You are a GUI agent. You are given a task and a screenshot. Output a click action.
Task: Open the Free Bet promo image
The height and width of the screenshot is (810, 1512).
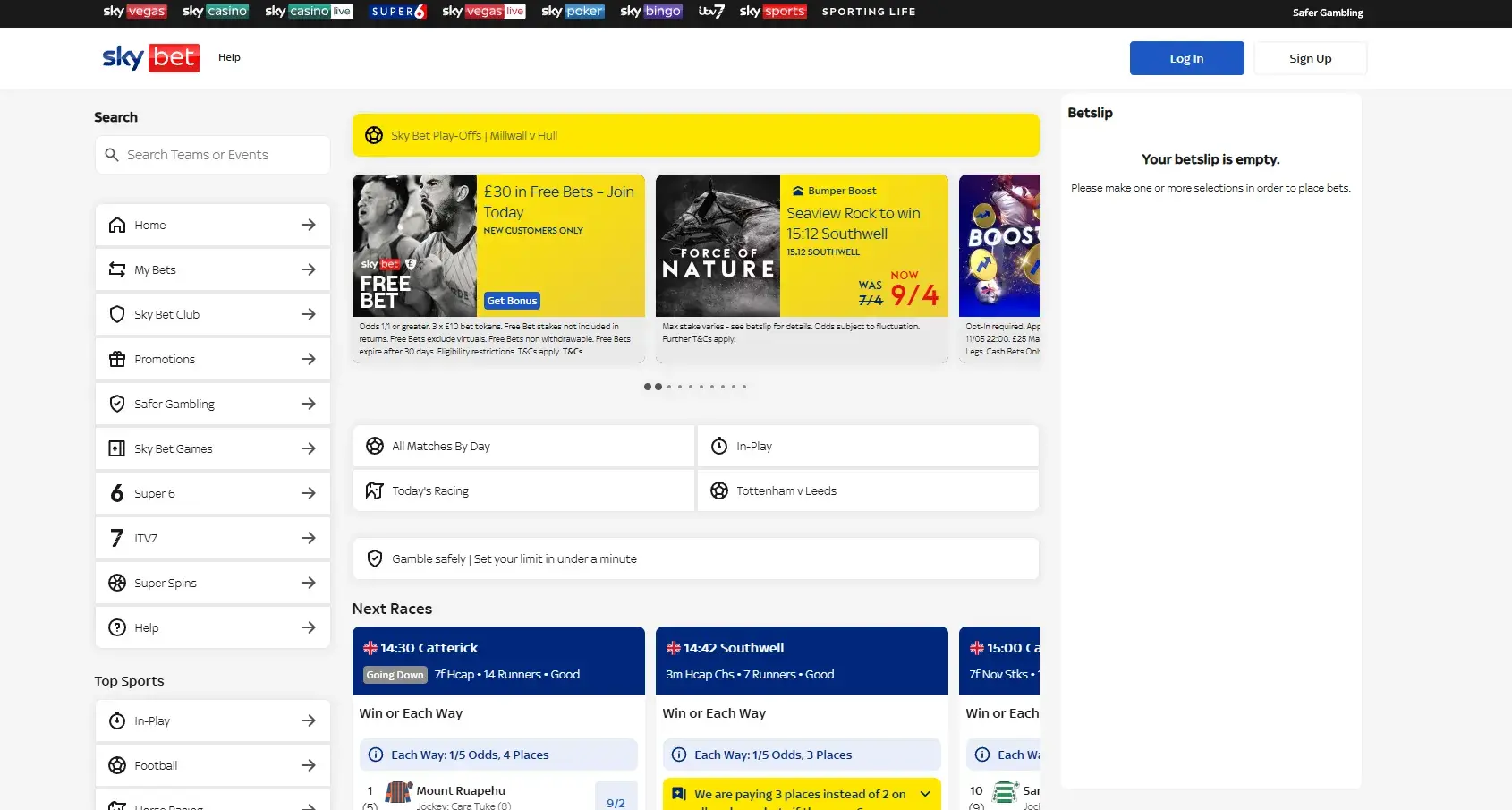[414, 245]
